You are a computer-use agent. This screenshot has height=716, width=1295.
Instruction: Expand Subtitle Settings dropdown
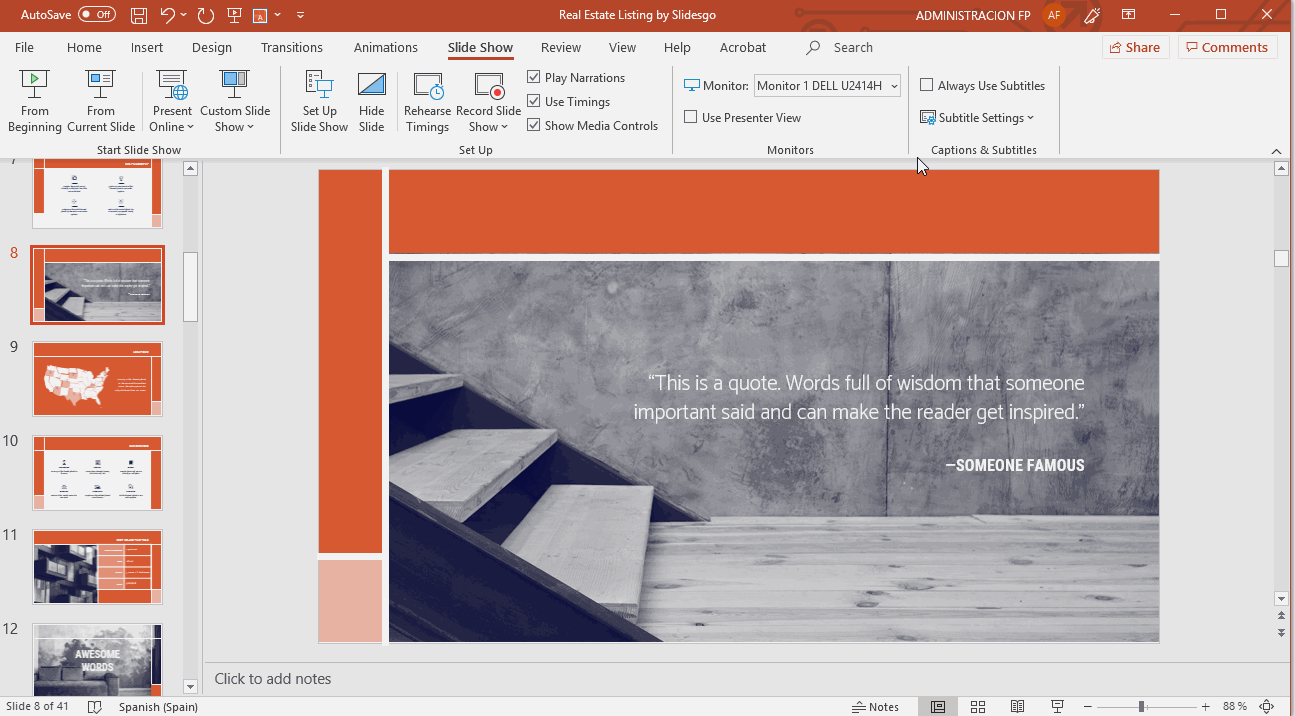pyautogui.click(x=977, y=118)
